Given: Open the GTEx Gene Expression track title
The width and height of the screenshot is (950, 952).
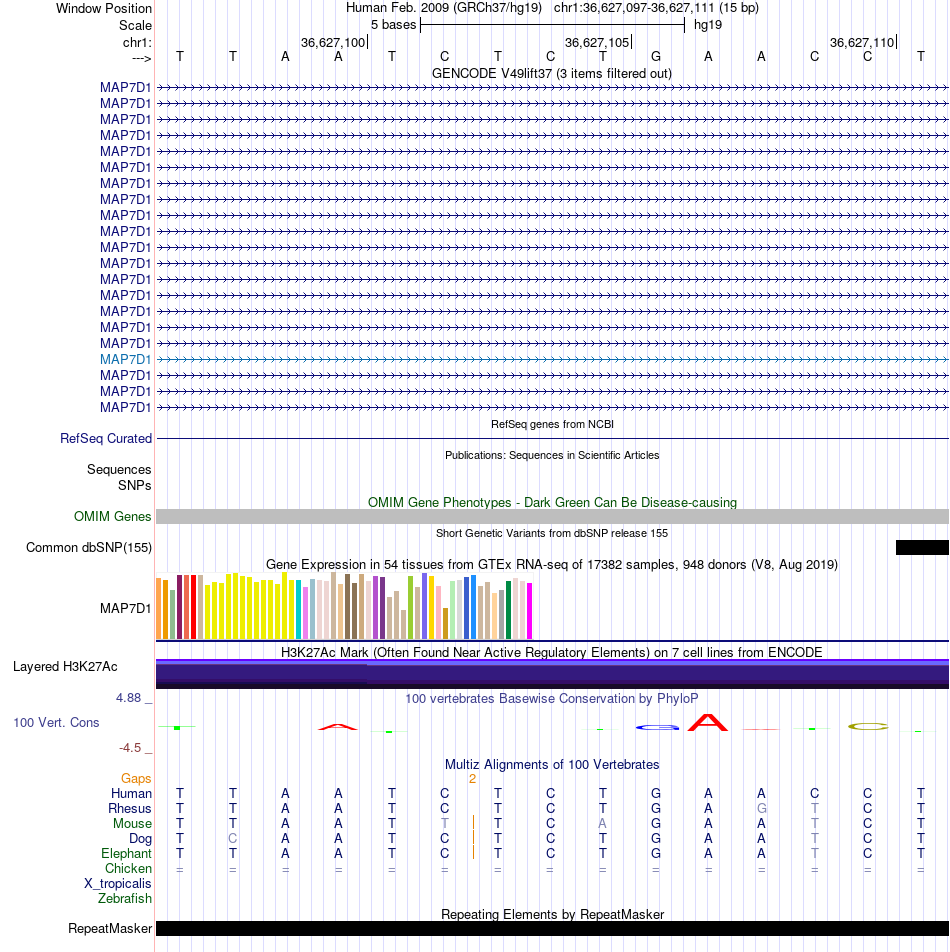Looking at the screenshot, I should point(552,565).
